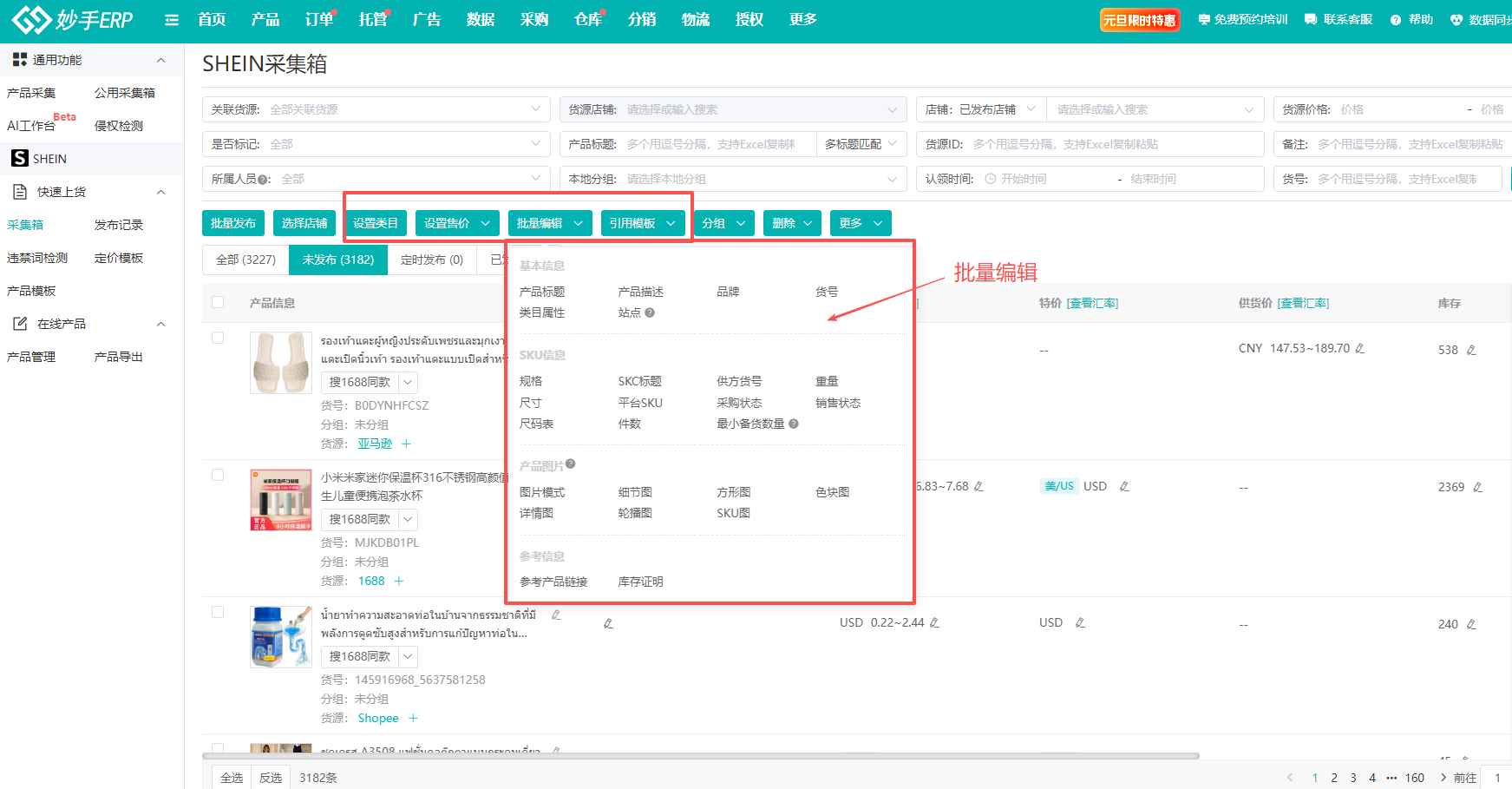The height and width of the screenshot is (789, 1512).
Task: Tick the select-all checkbox in the table header
Action: click(218, 302)
